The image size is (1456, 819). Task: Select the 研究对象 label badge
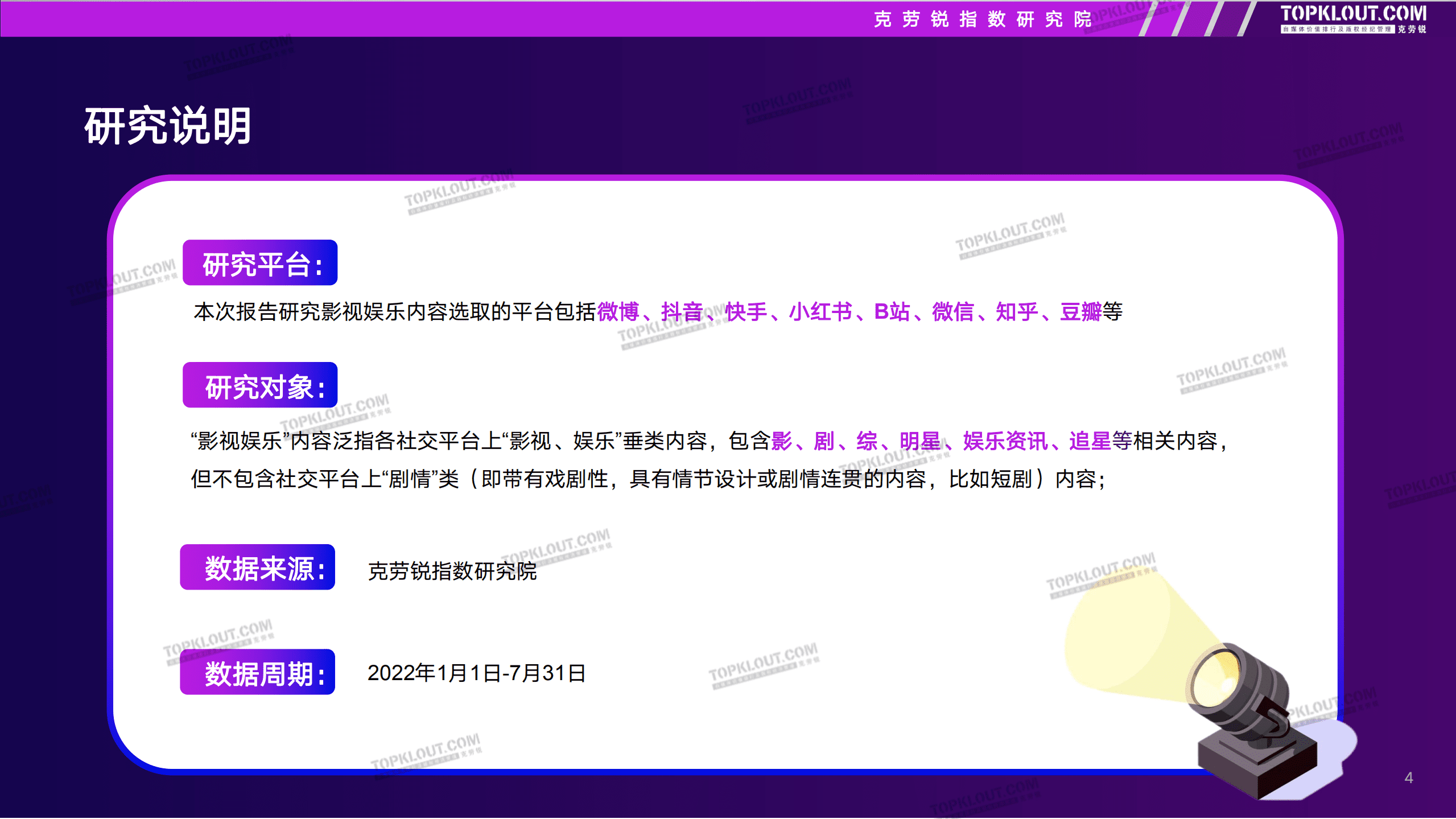click(x=259, y=386)
